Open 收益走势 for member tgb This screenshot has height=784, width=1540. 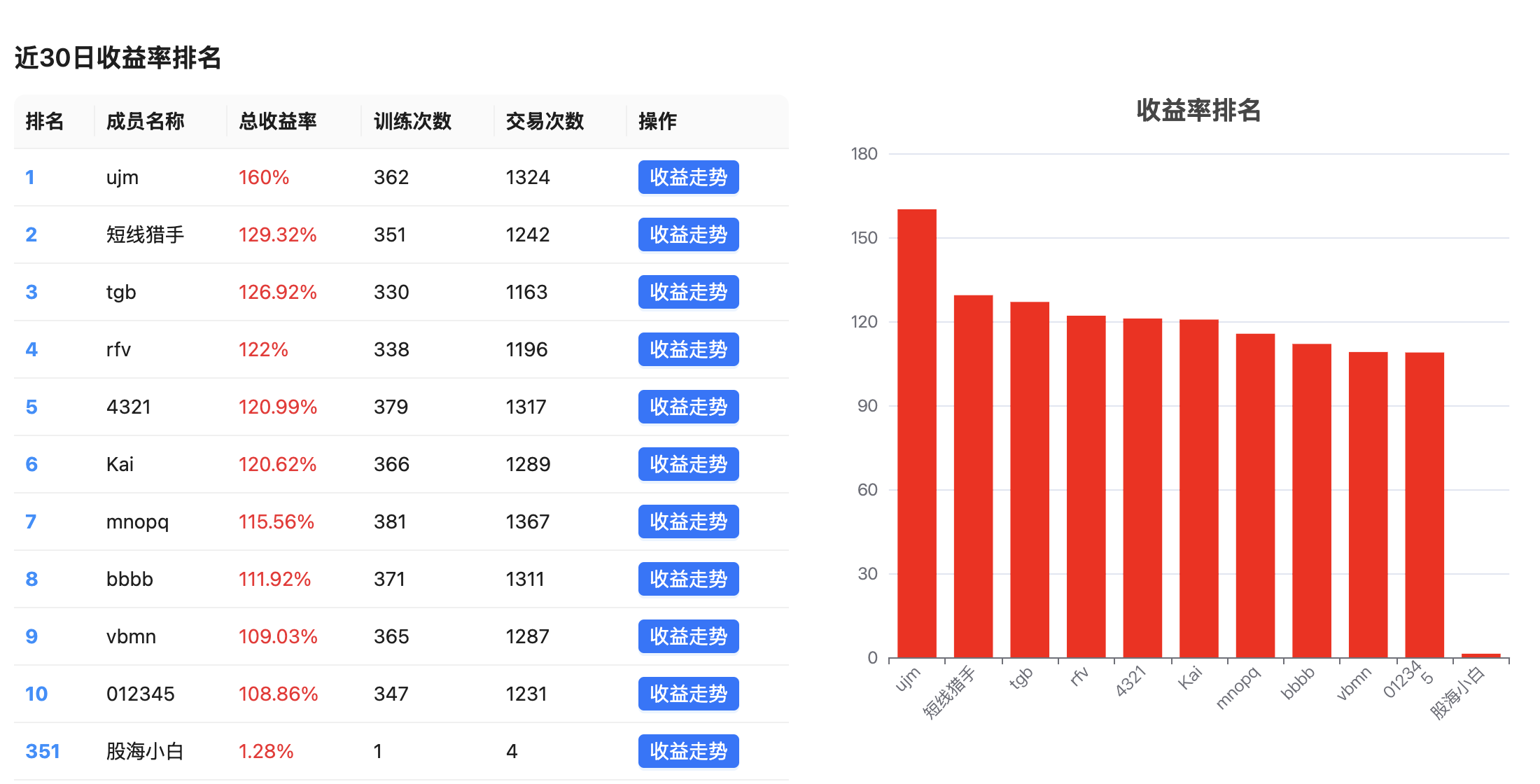coord(688,292)
